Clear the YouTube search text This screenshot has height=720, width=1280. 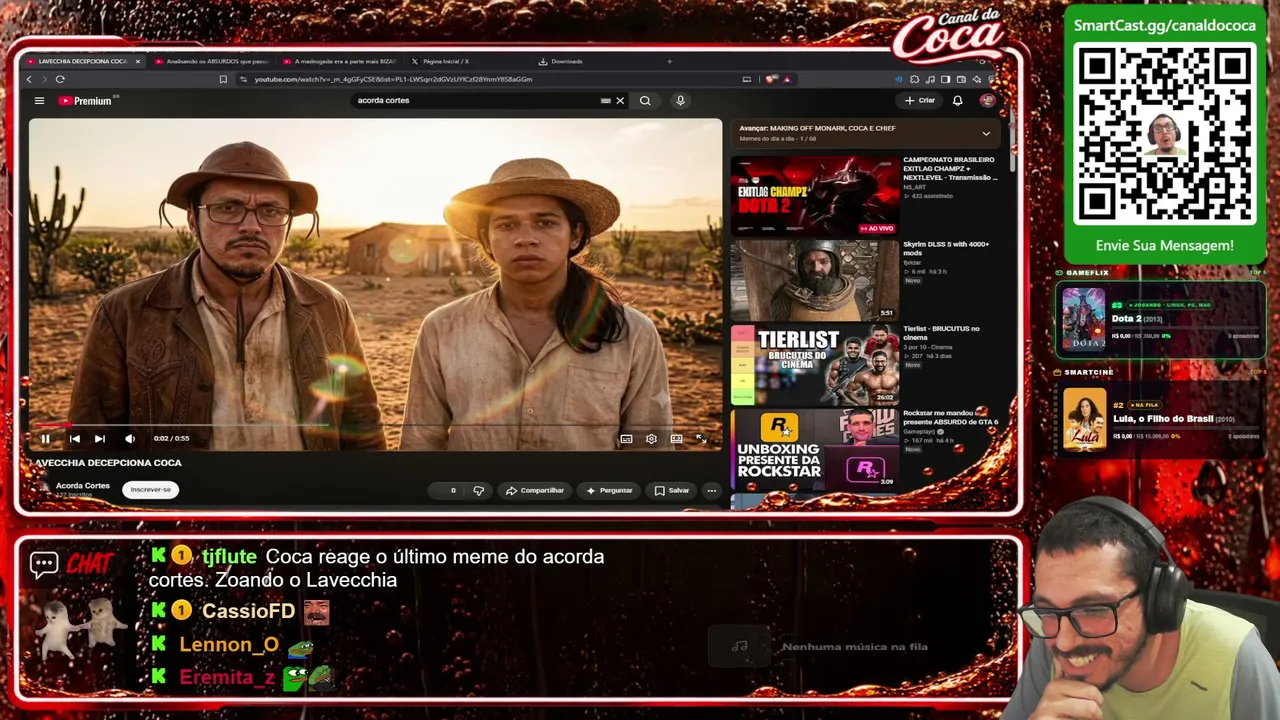620,100
